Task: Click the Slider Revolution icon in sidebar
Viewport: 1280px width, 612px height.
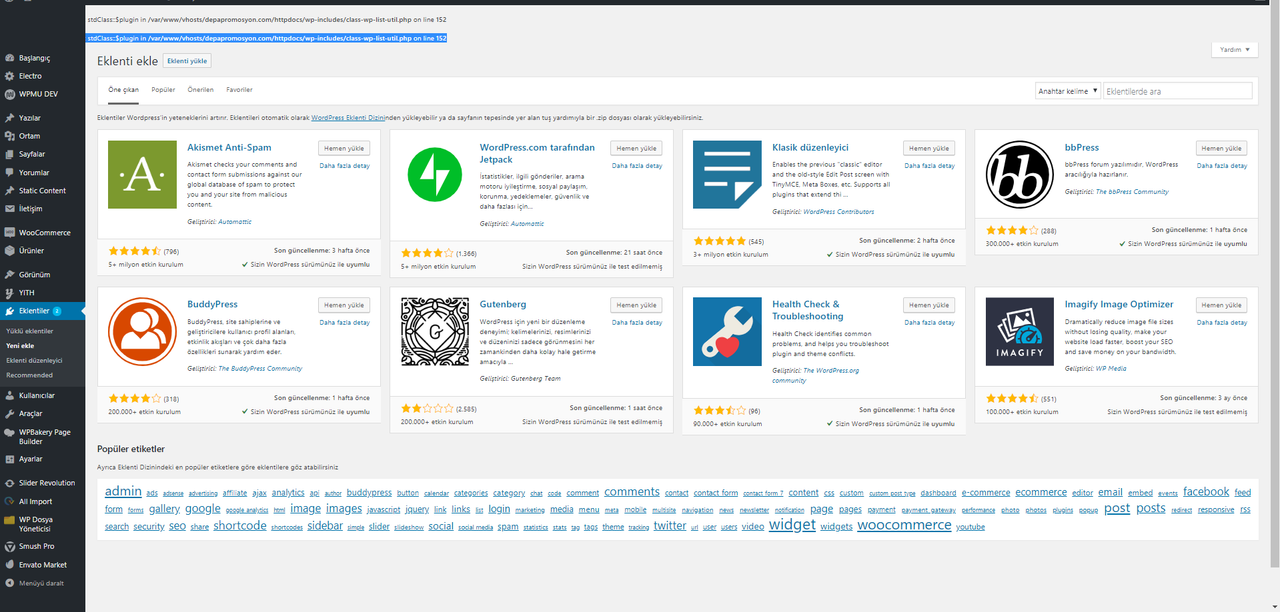Action: [x=9, y=483]
